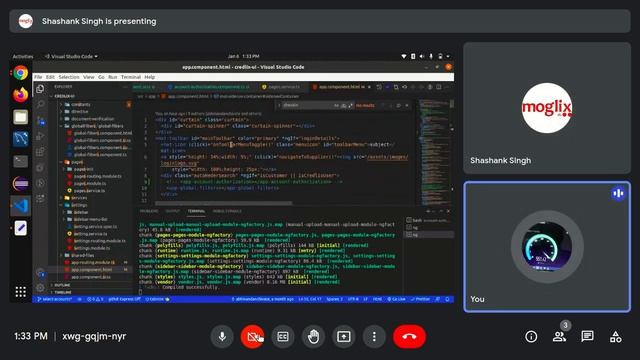Toggle Use Regular Expression in find widget
Screen dimensions: 640x360
351,105
